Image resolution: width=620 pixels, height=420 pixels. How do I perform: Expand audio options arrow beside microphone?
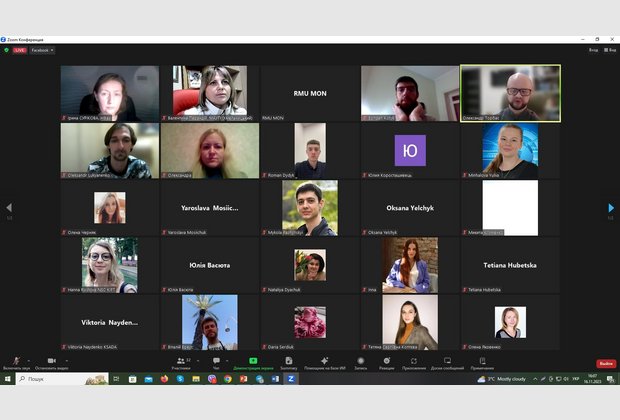[28, 361]
